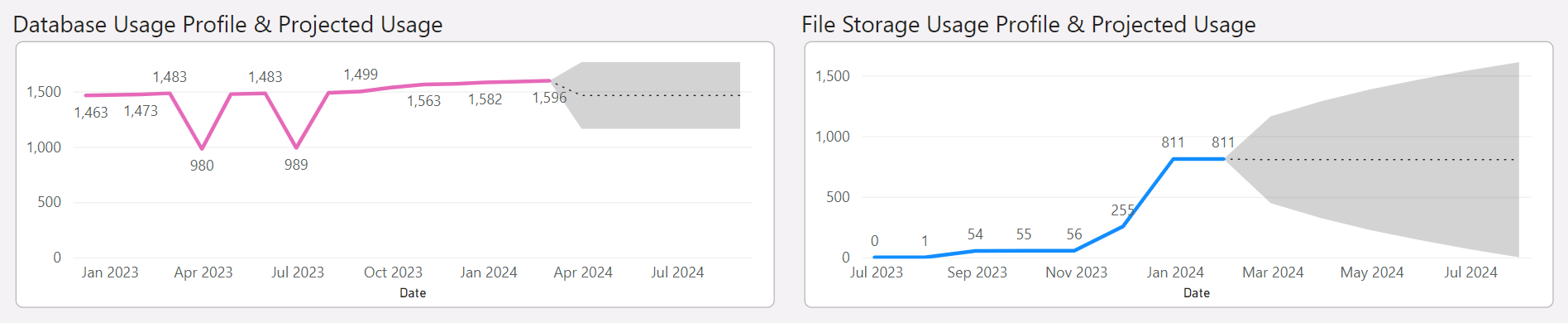Select the 54 file storage data label
This screenshot has height=323, width=1568.
click(975, 234)
